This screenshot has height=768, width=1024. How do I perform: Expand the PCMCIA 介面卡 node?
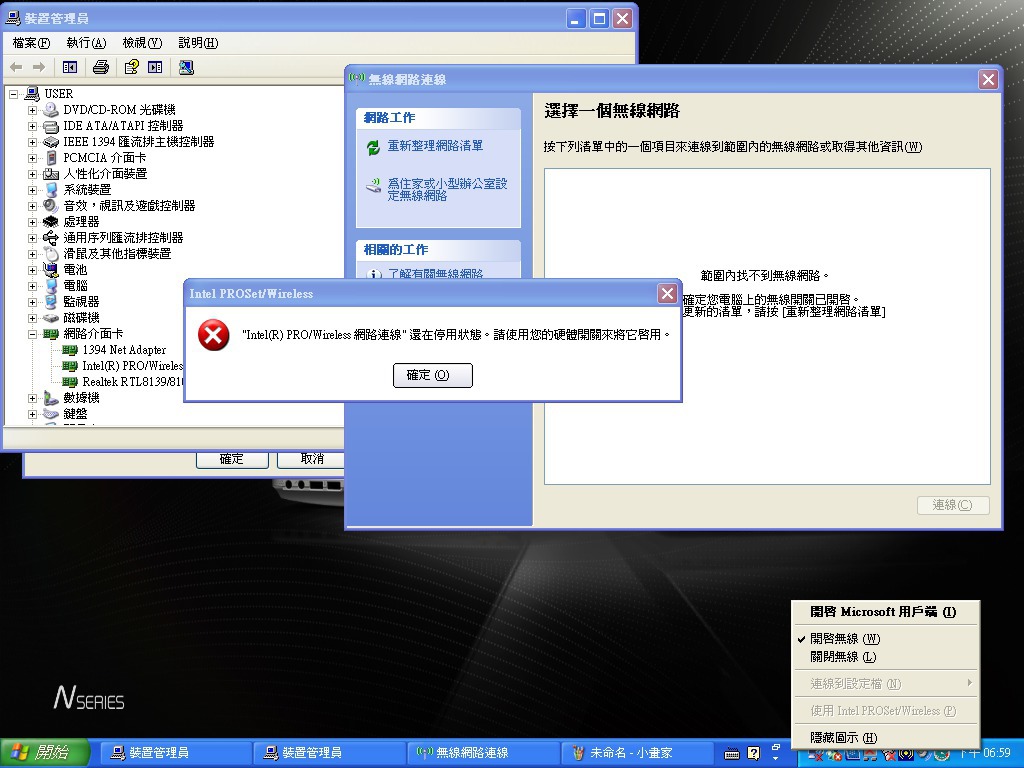pyautogui.click(x=32, y=158)
